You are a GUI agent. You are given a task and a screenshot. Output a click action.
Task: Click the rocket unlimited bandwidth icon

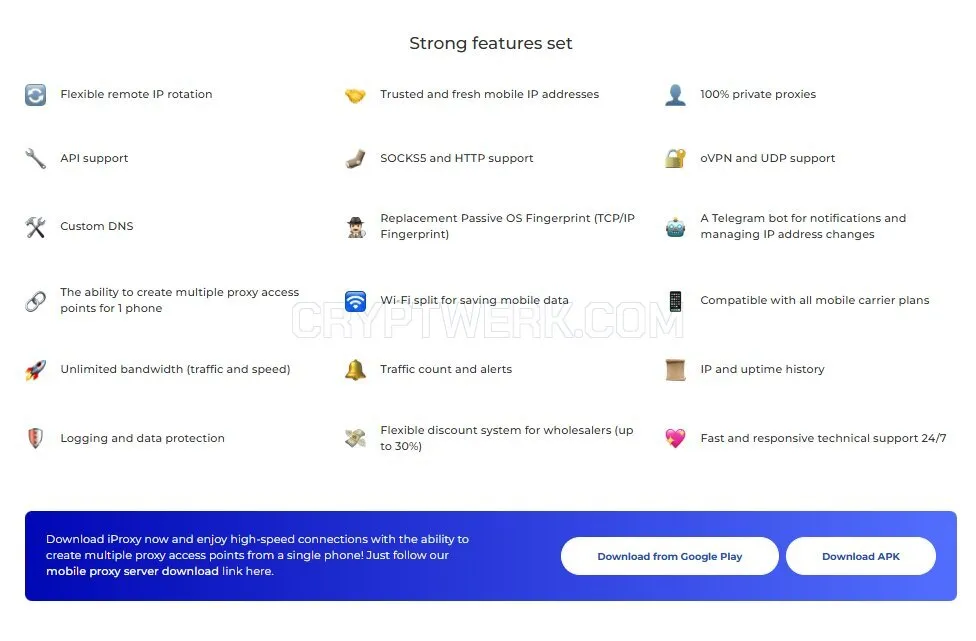(x=35, y=370)
